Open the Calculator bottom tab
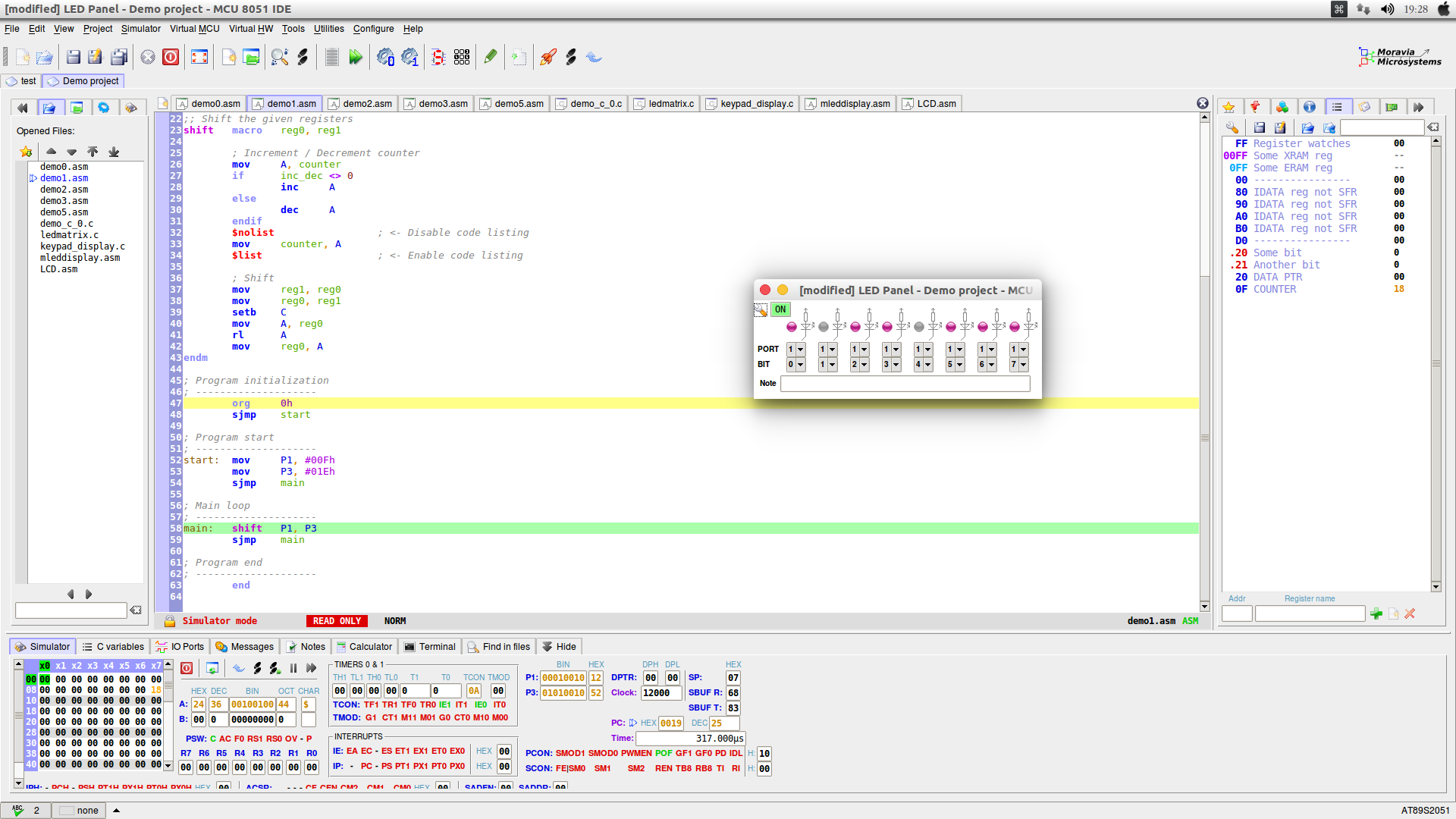Viewport: 1456px width, 819px height. point(363,647)
